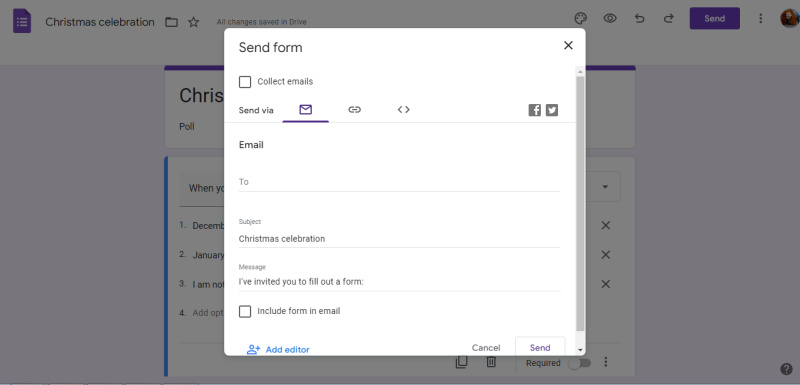Select the send via email tab
The image size is (800, 385).
pyautogui.click(x=306, y=110)
